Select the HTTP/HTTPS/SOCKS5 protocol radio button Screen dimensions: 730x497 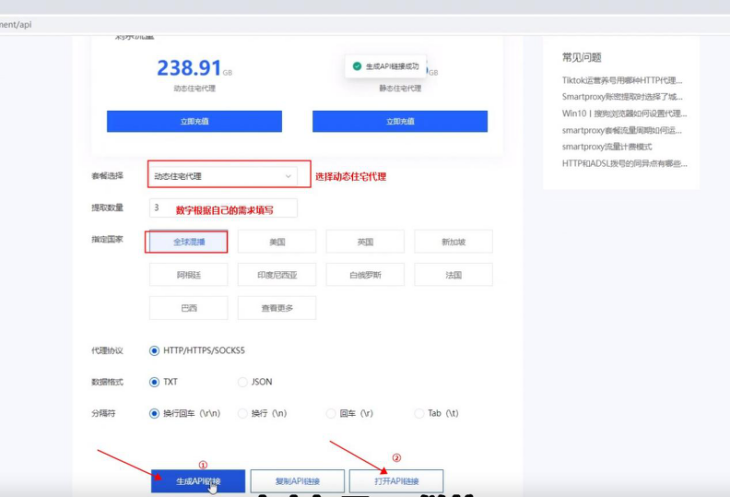tap(154, 351)
